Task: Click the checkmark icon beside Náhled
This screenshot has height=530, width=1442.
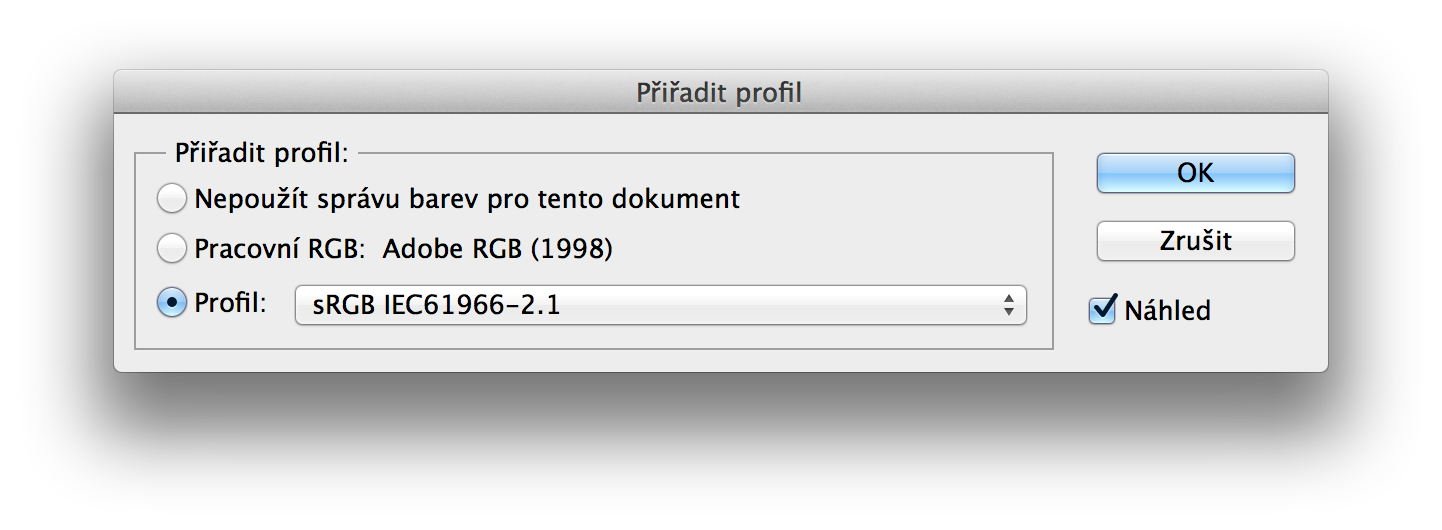Action: [1103, 309]
